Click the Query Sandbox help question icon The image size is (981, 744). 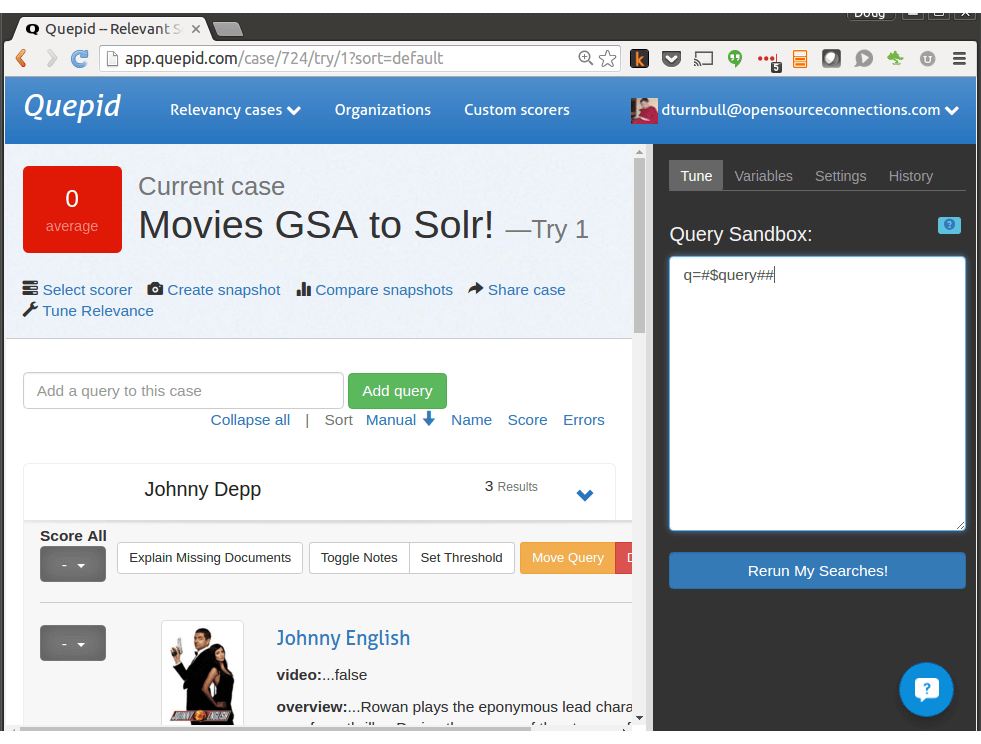coord(949,225)
